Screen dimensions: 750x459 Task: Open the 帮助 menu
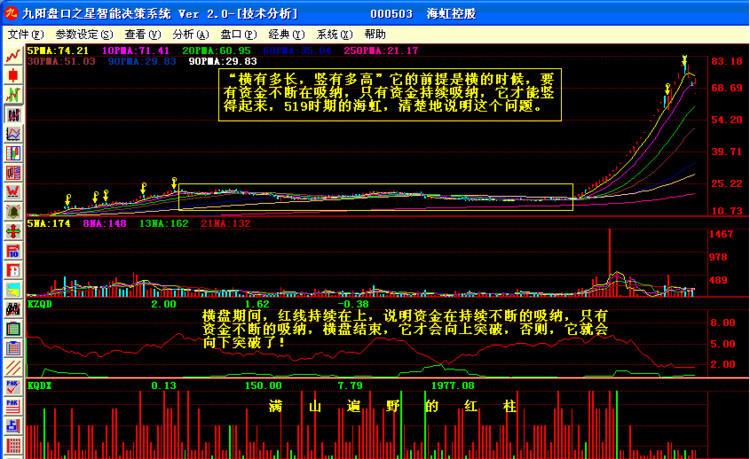pos(375,34)
